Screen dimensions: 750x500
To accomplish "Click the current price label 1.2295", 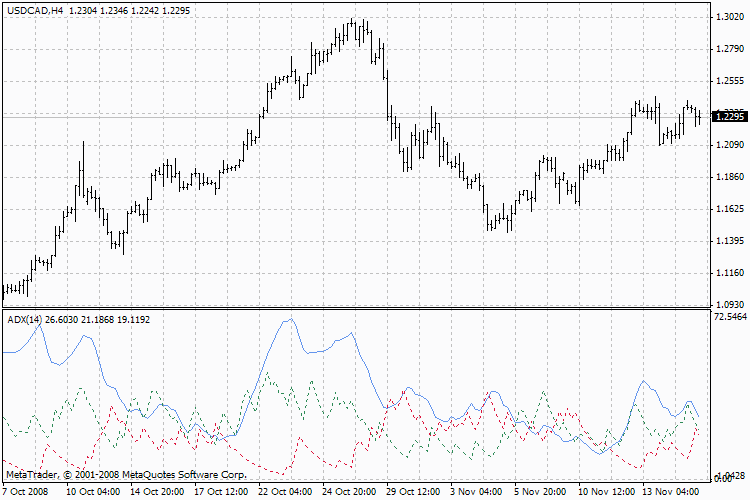I will 727,117.
